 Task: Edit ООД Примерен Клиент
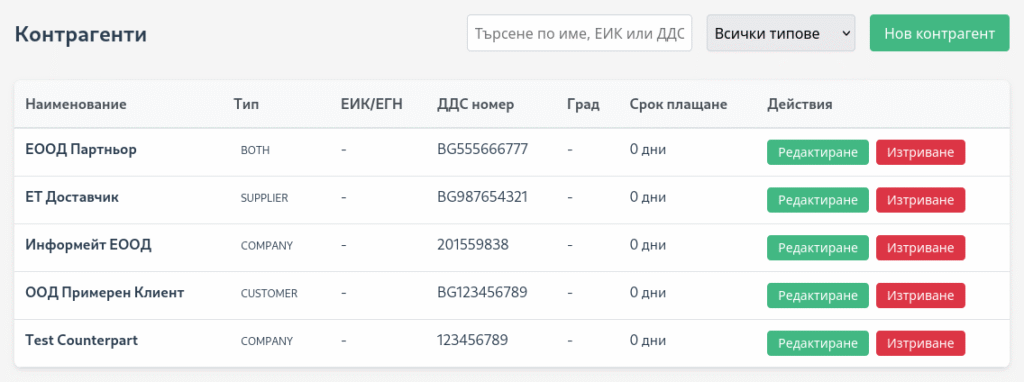[x=818, y=295]
